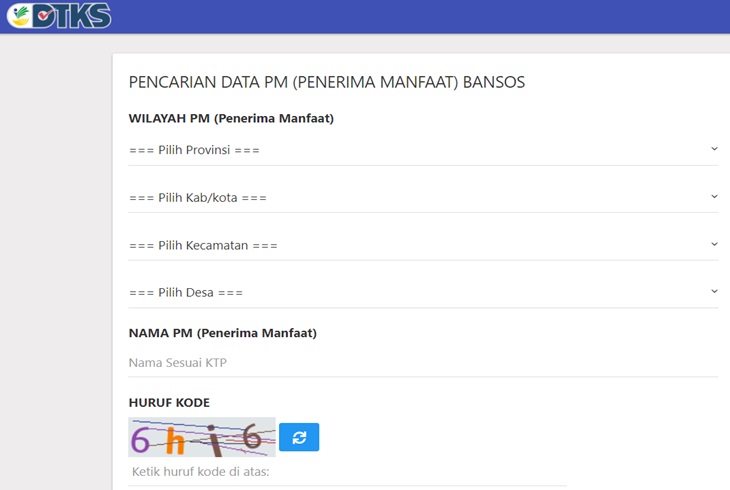
Task: Click the chevron arrow on Pilih Kab/kota
Action: click(x=714, y=197)
